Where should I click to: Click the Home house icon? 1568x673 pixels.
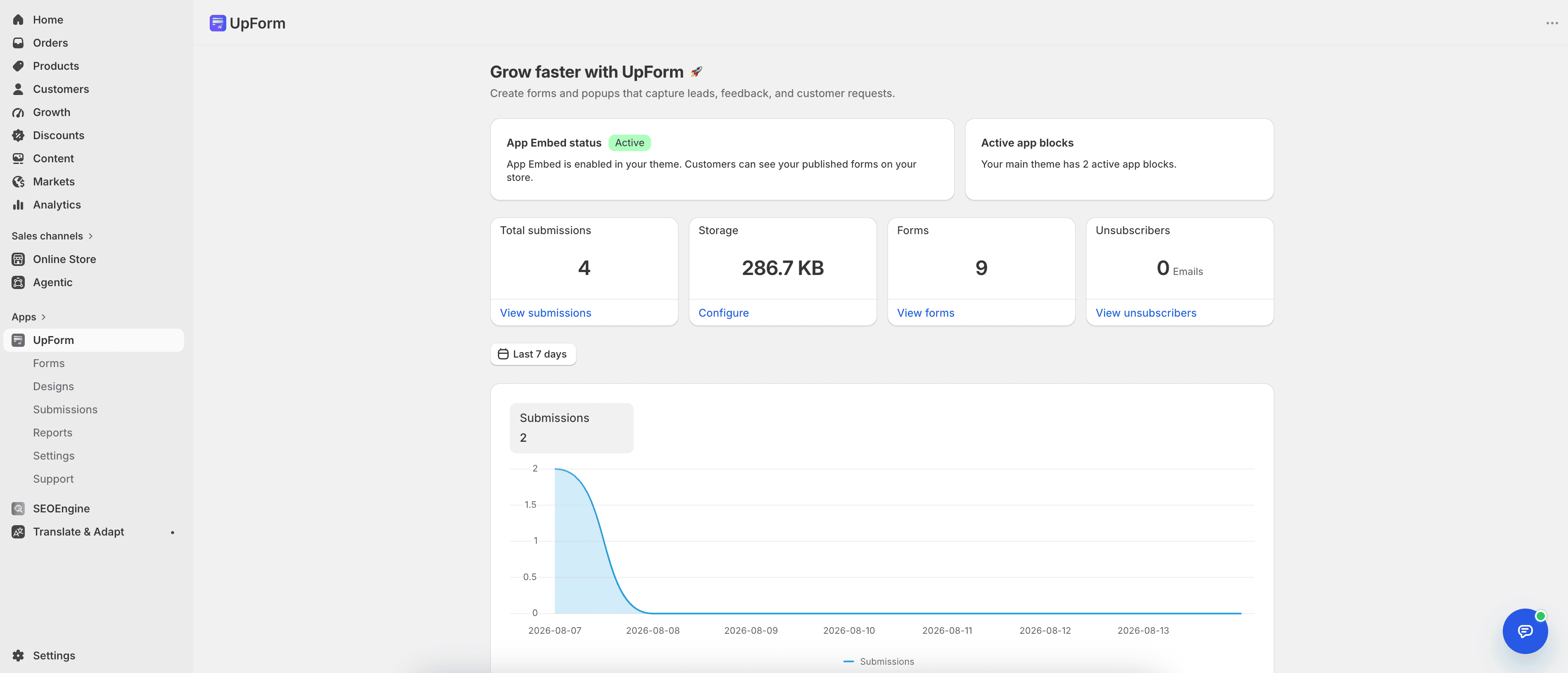tap(18, 19)
